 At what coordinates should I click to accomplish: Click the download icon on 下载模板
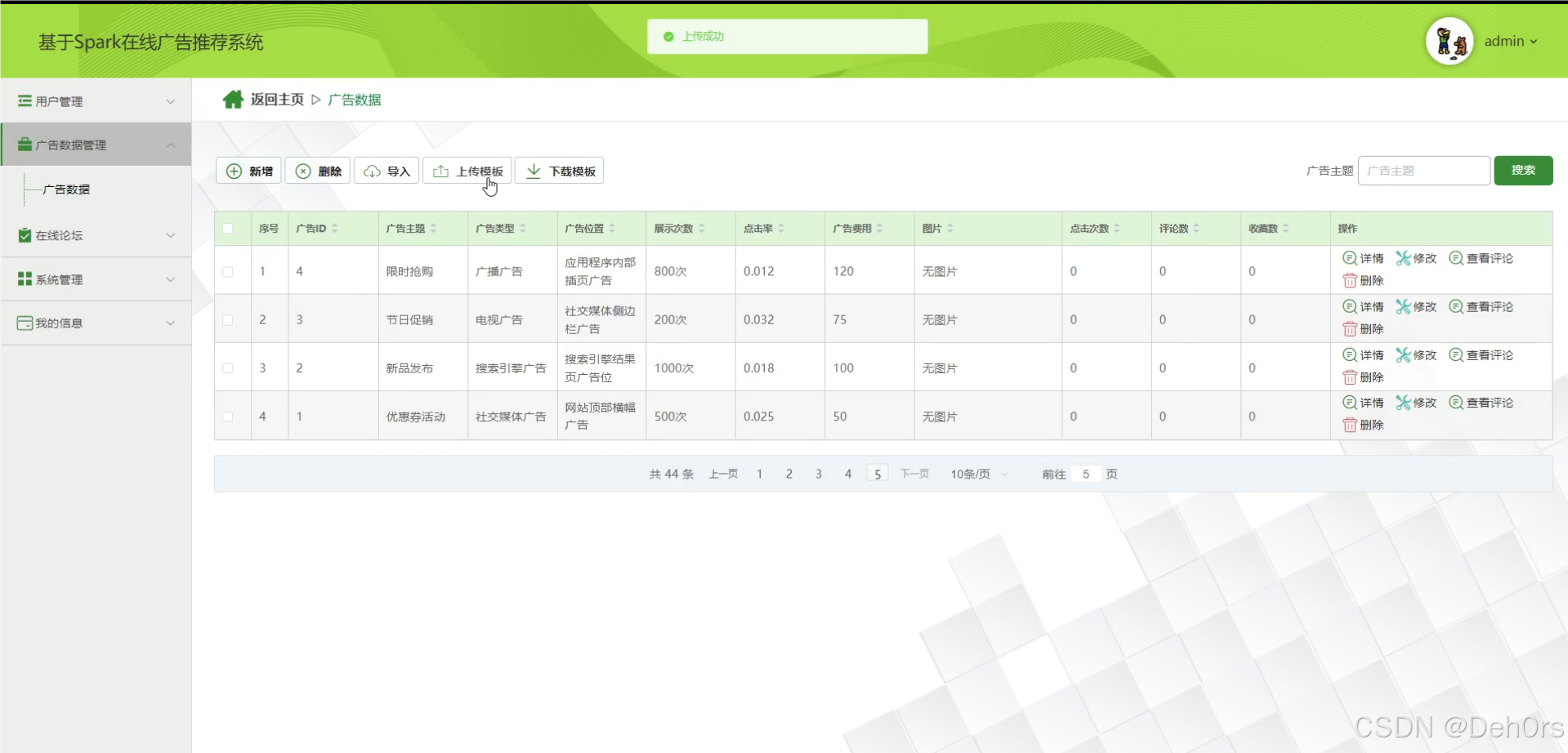point(534,171)
